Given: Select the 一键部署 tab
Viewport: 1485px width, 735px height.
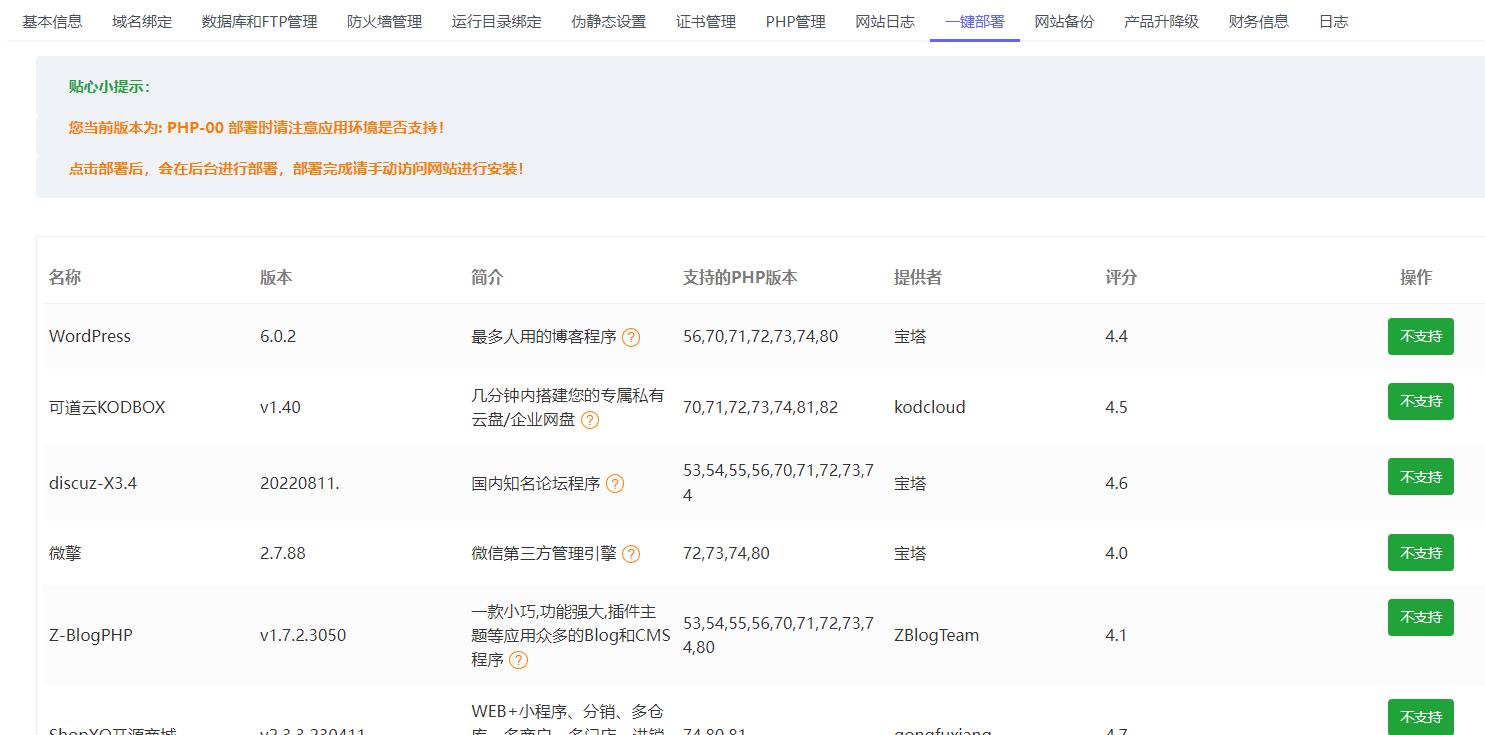Looking at the screenshot, I should coord(975,21).
